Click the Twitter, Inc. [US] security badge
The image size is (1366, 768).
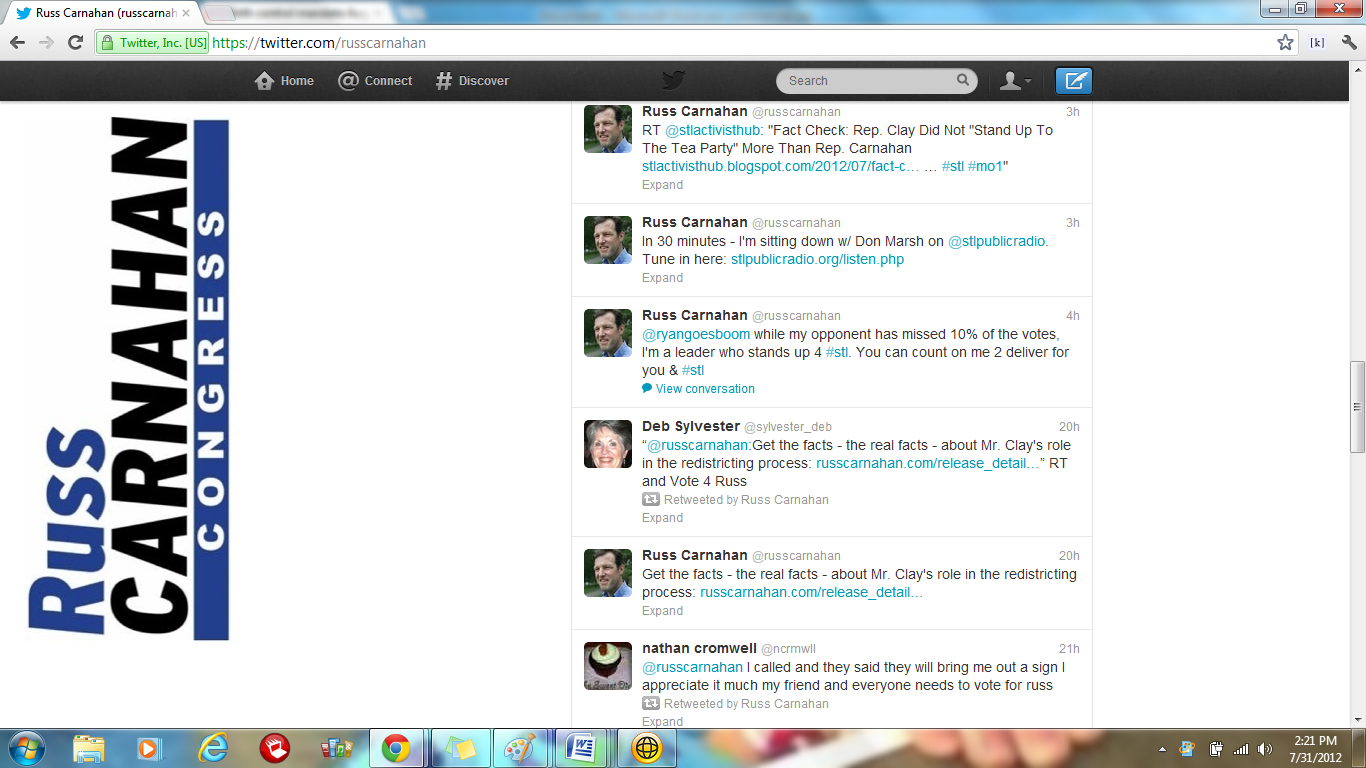153,43
